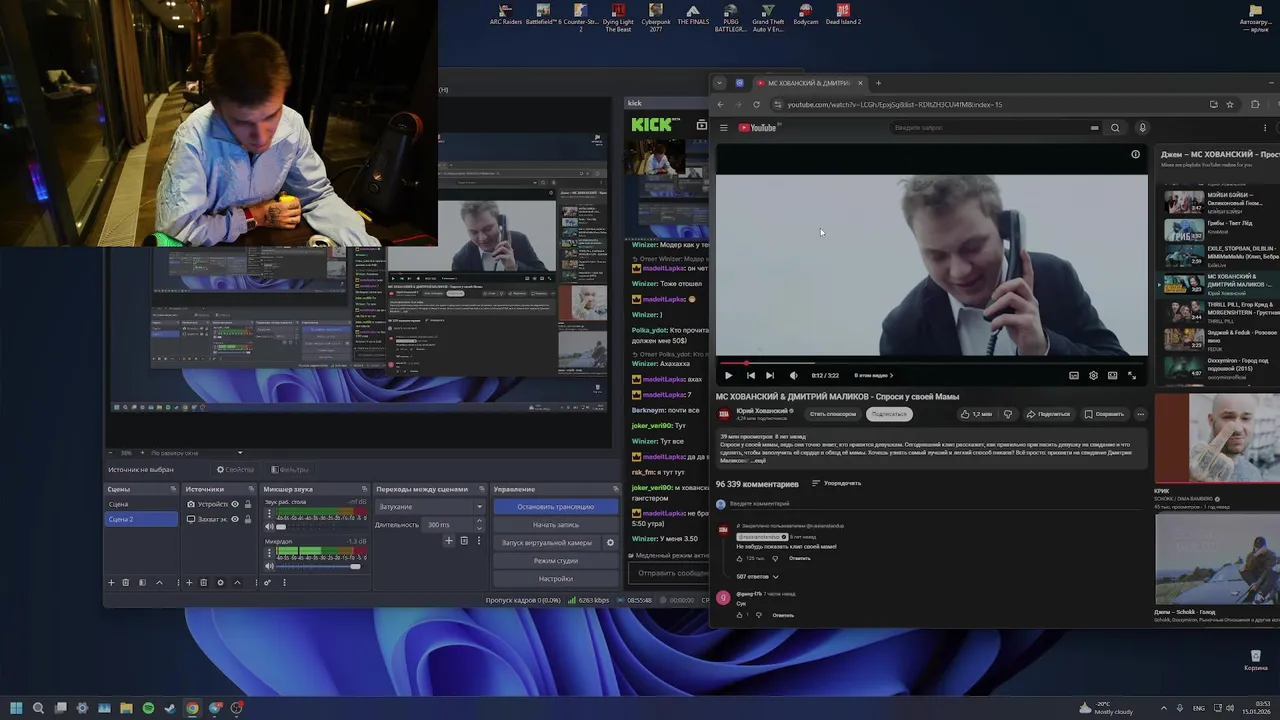Open virtual camera settings gear in OBS
The image size is (1280, 720).
pyautogui.click(x=610, y=542)
